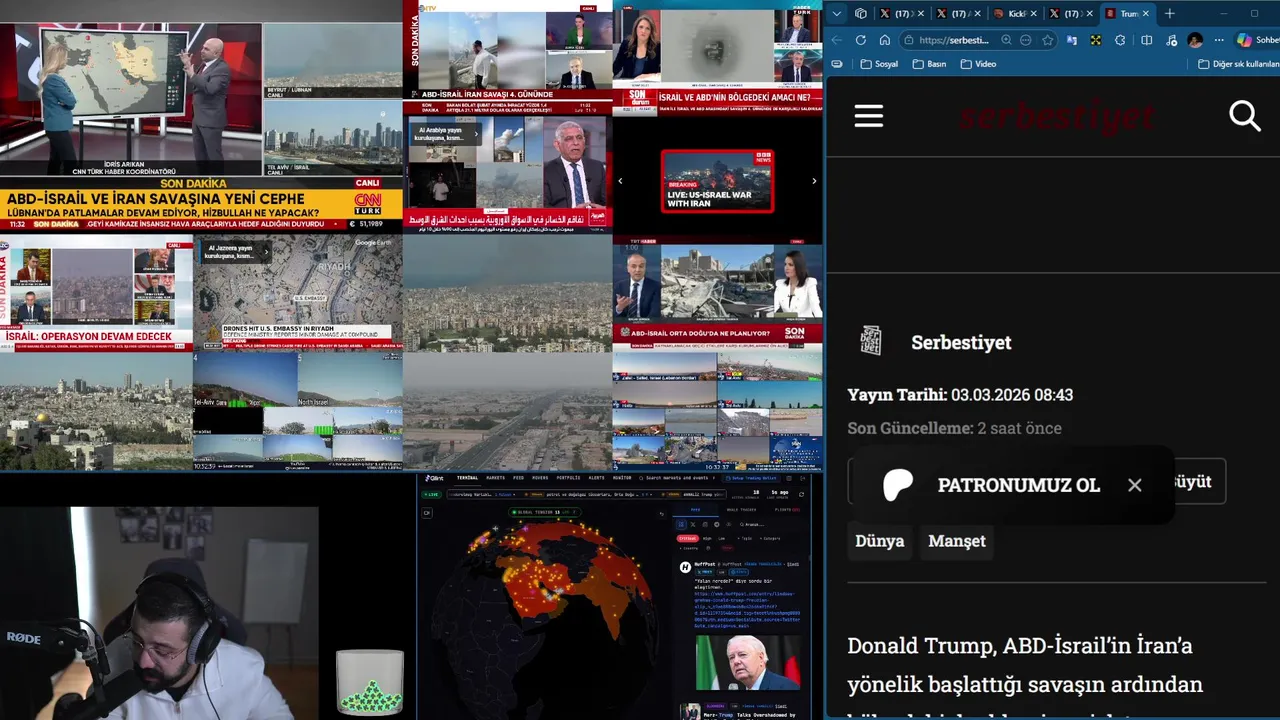
Task: Open the Glint Whale Tracker panel tab
Action: [x=741, y=510]
